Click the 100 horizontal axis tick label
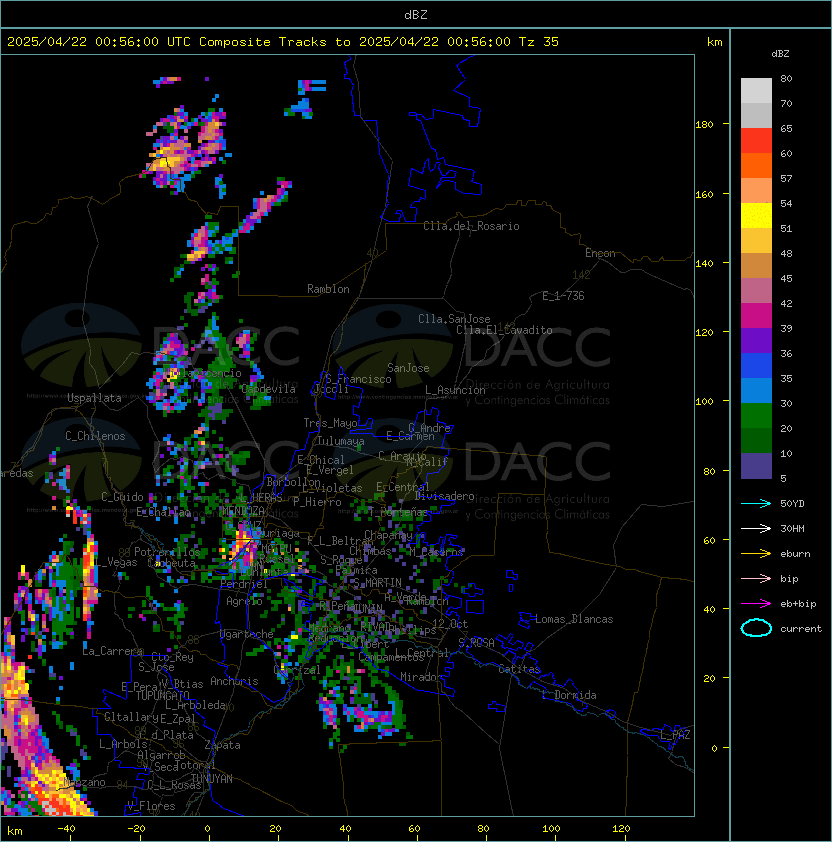832x842 pixels. [551, 829]
